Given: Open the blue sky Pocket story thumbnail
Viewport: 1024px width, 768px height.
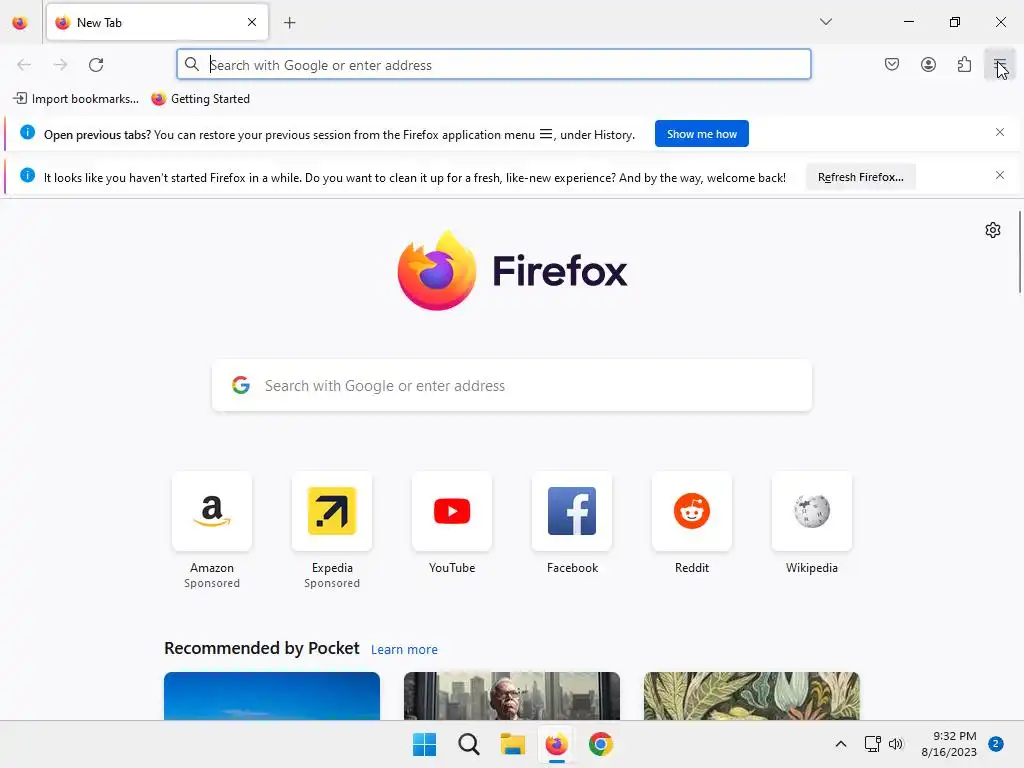Looking at the screenshot, I should click(272, 696).
